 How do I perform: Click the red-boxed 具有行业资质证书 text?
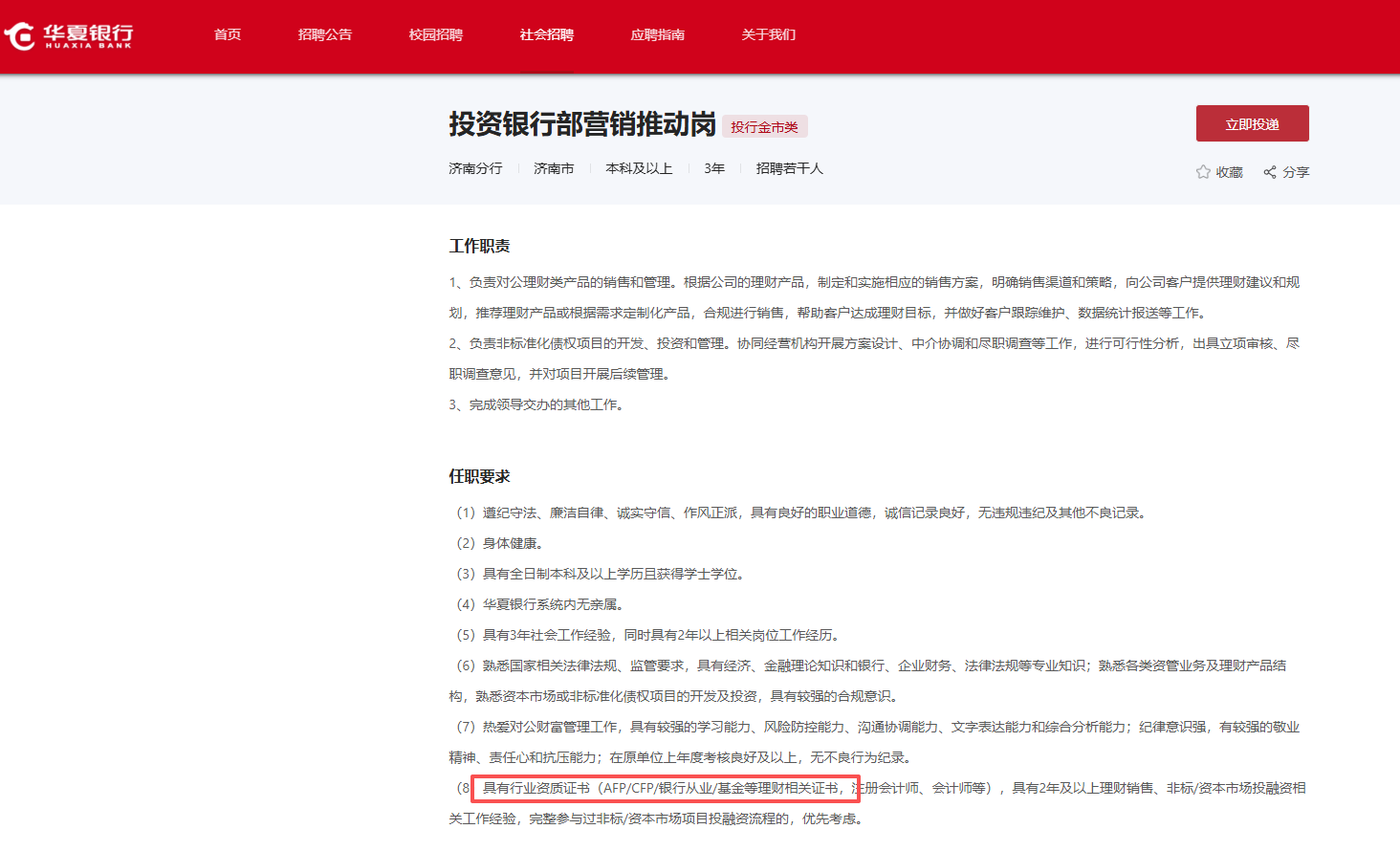pyautogui.click(x=666, y=788)
